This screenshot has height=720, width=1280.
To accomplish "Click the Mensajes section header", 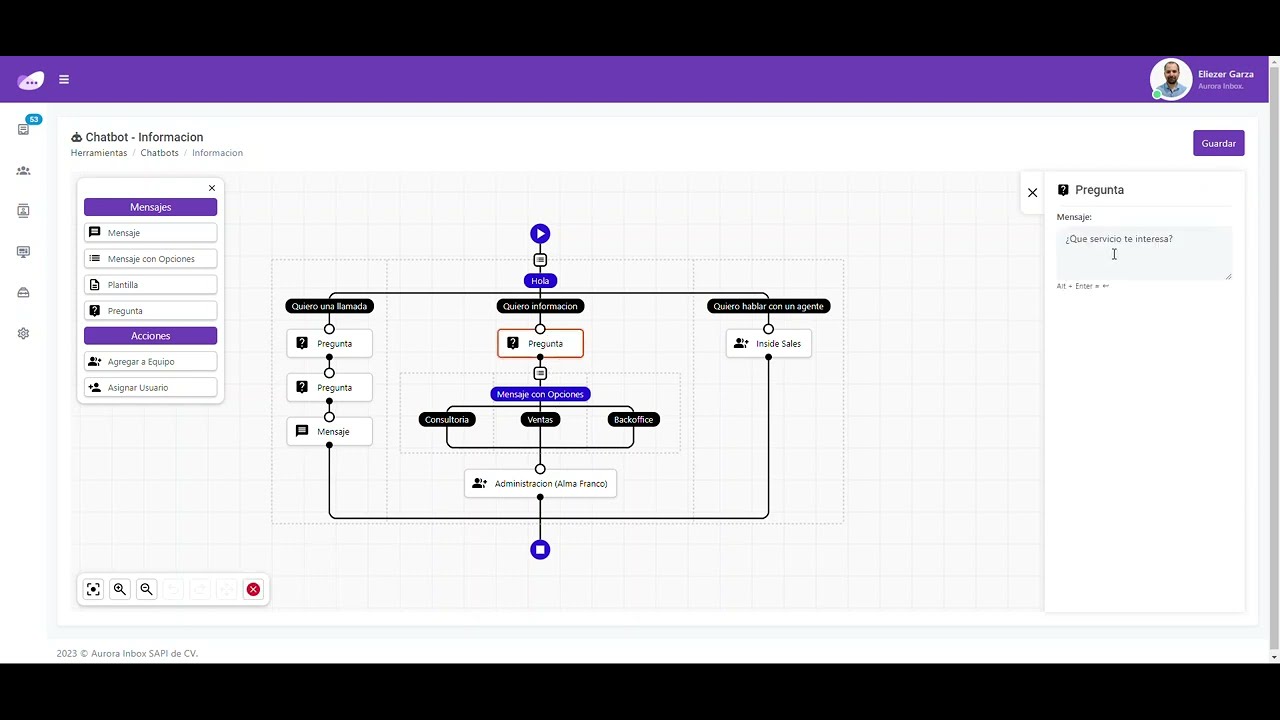I will [150, 207].
